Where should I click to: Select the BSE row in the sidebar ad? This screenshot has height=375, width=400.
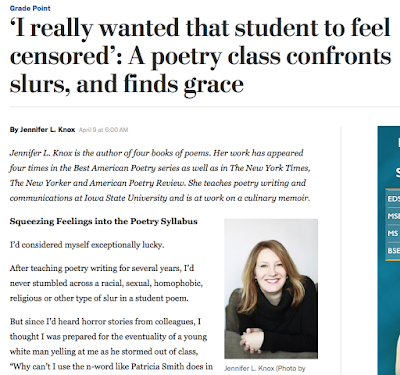coord(393,251)
